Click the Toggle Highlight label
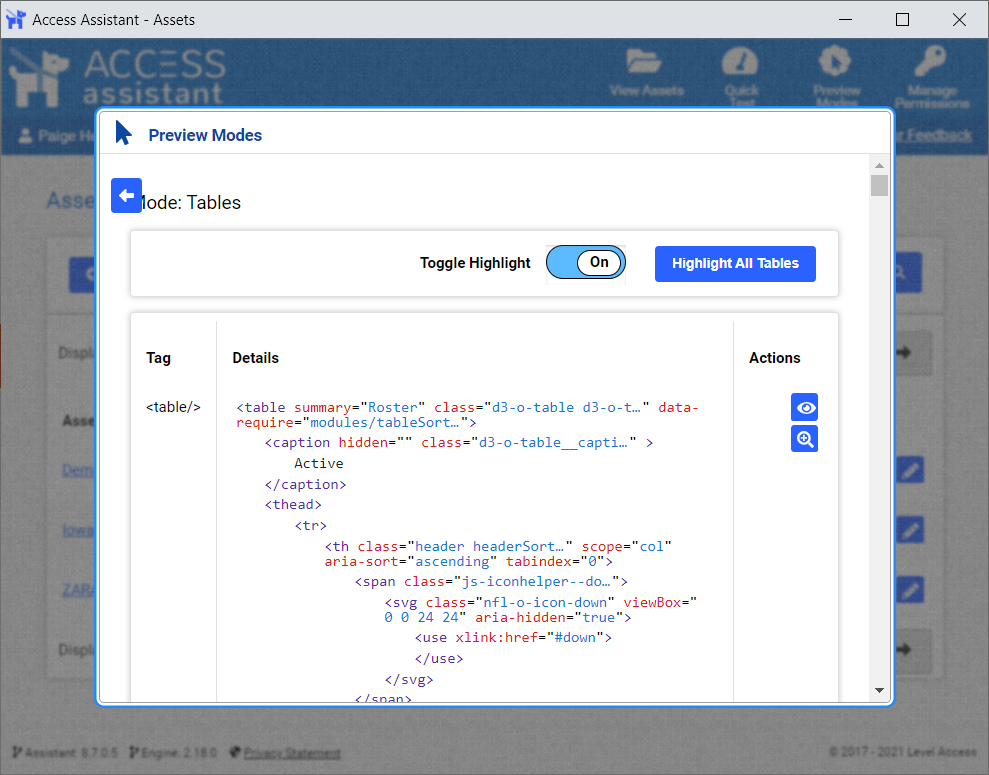The width and height of the screenshot is (989, 775). [x=475, y=263]
